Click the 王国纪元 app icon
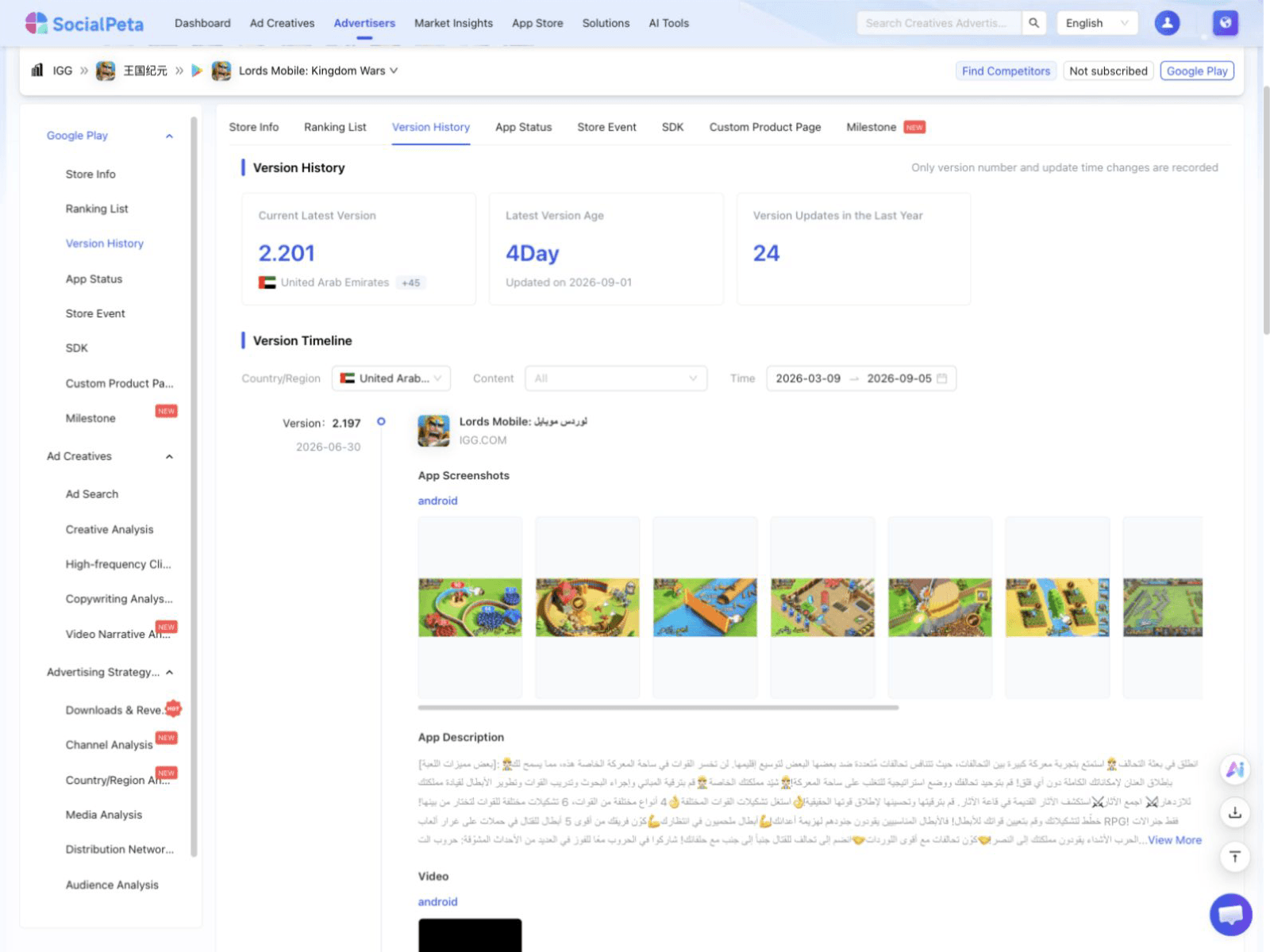The height and width of the screenshot is (952, 1270). pyautogui.click(x=106, y=71)
